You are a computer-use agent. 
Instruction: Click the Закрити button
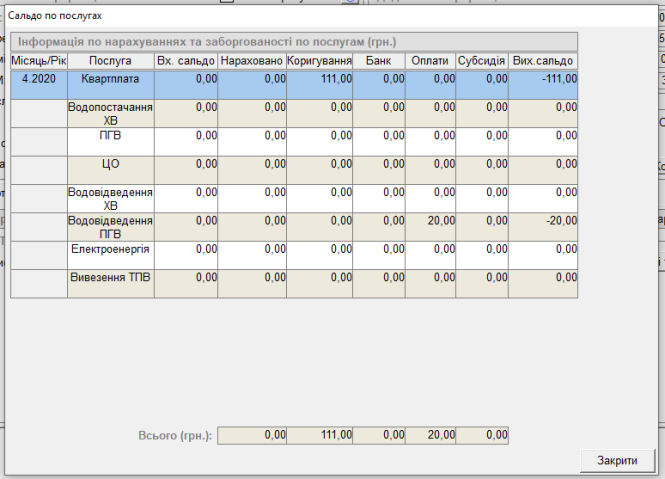617,460
